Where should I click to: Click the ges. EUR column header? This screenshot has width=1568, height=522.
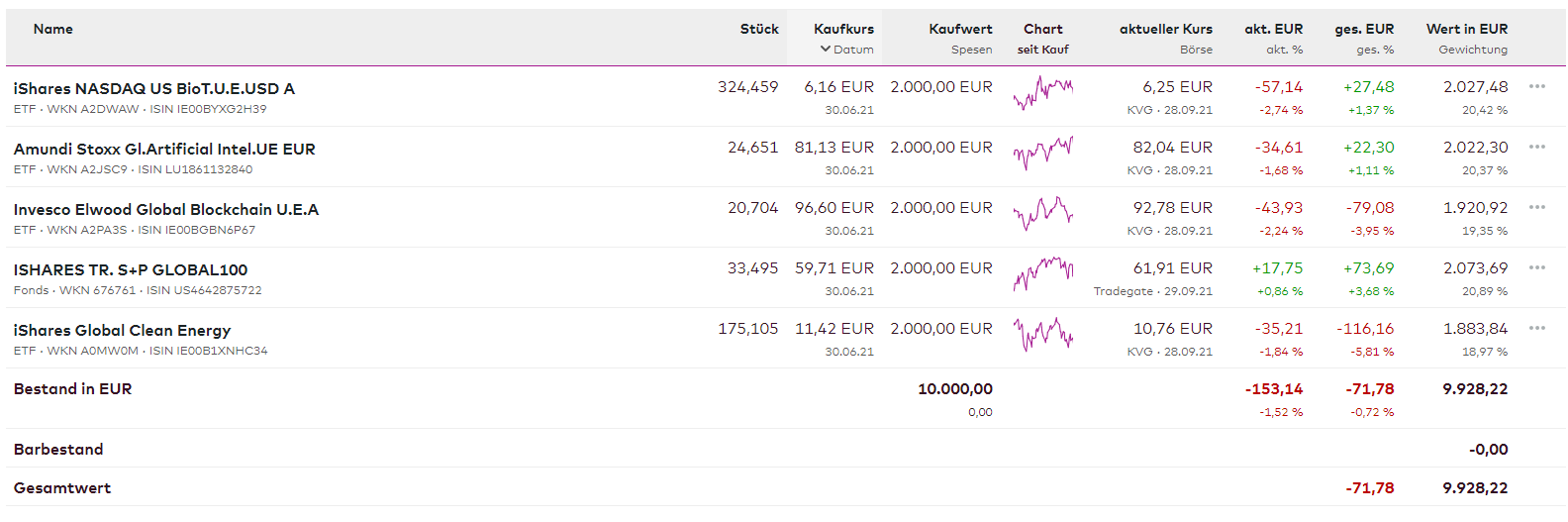point(1363,30)
